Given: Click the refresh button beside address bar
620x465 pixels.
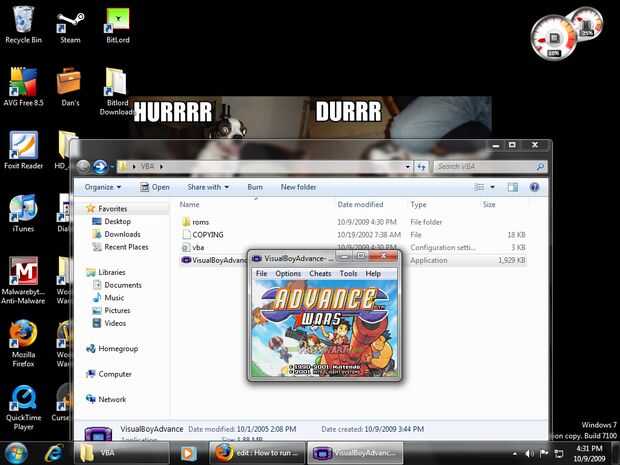Looking at the screenshot, I should [422, 166].
